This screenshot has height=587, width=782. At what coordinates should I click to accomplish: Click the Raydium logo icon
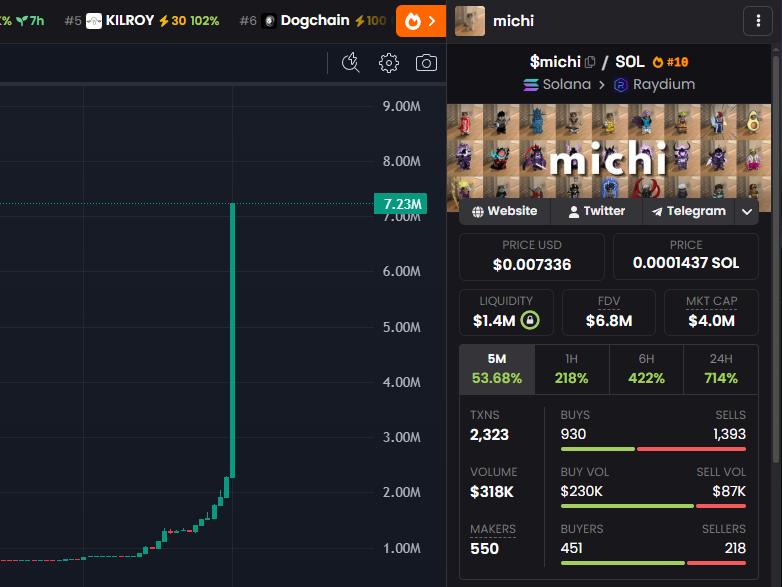pyautogui.click(x=620, y=85)
